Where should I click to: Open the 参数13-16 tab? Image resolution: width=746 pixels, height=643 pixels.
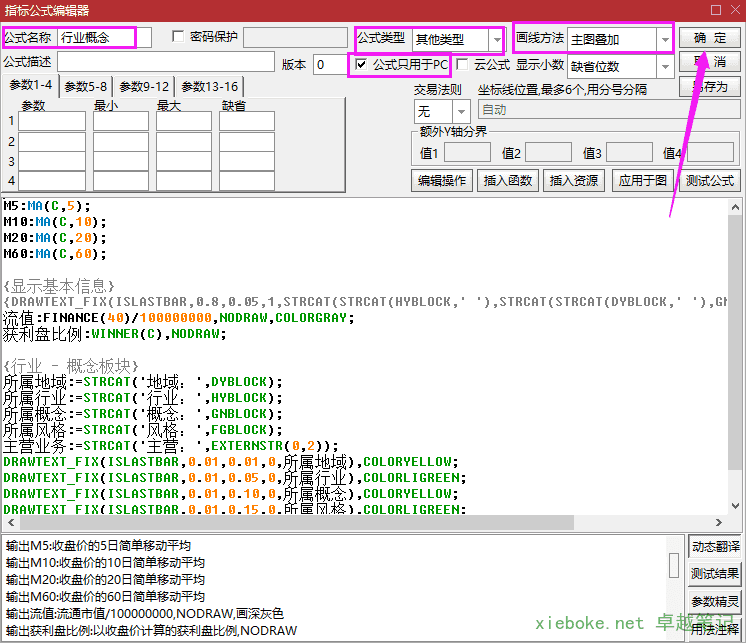(209, 87)
